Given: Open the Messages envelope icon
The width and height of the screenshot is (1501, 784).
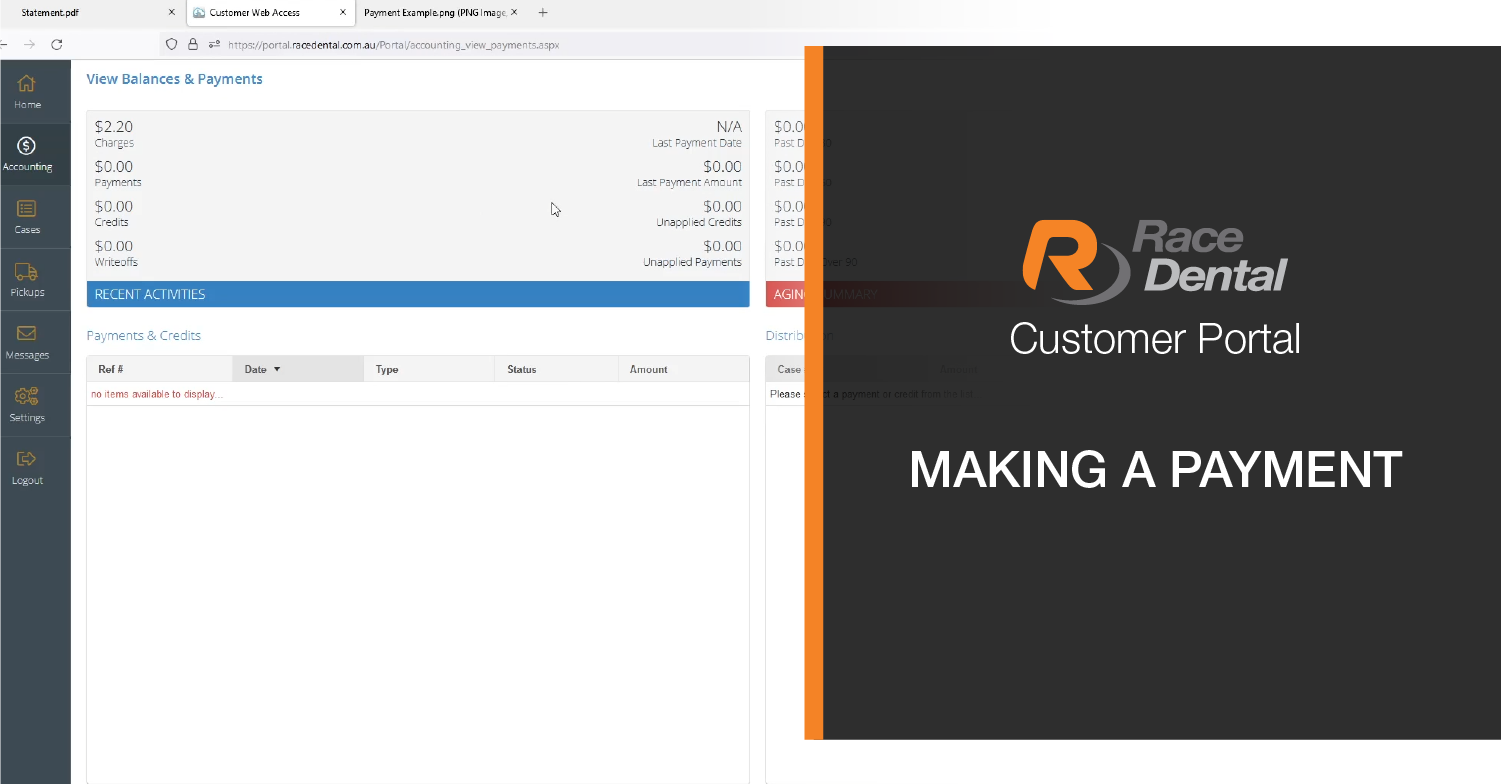Looking at the screenshot, I should tap(27, 334).
